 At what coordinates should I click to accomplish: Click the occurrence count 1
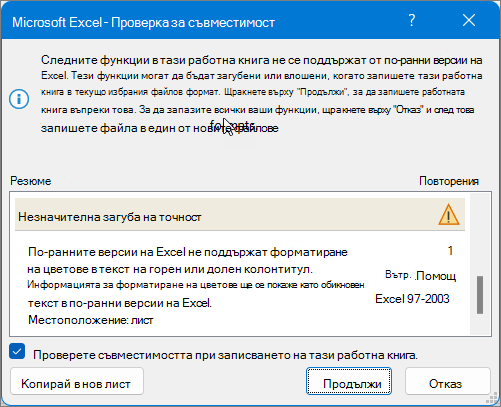(x=450, y=251)
